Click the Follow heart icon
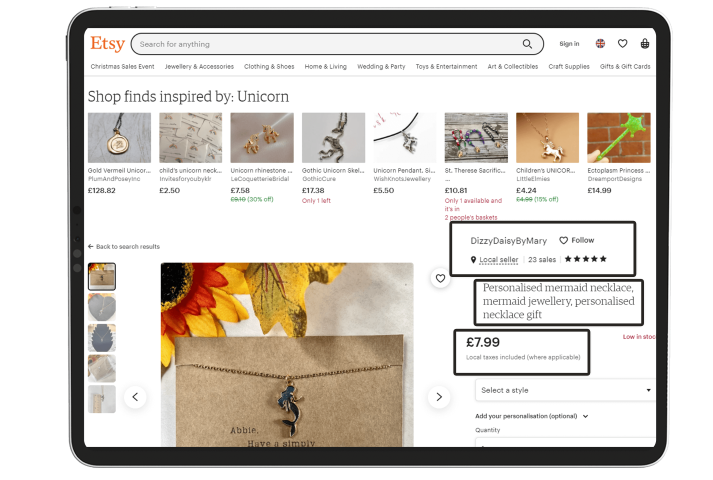 pyautogui.click(x=563, y=240)
